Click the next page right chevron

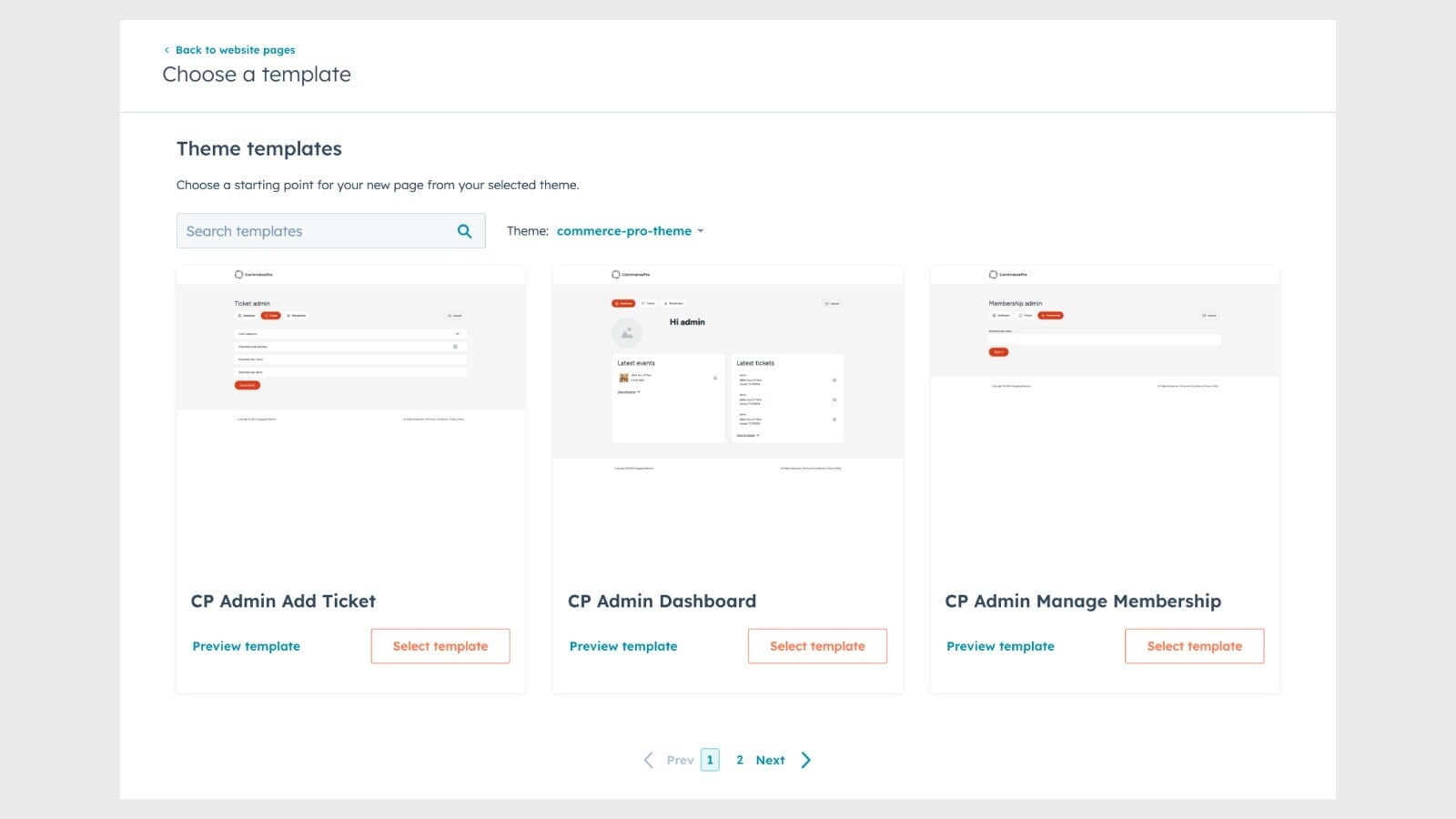pyautogui.click(x=805, y=760)
